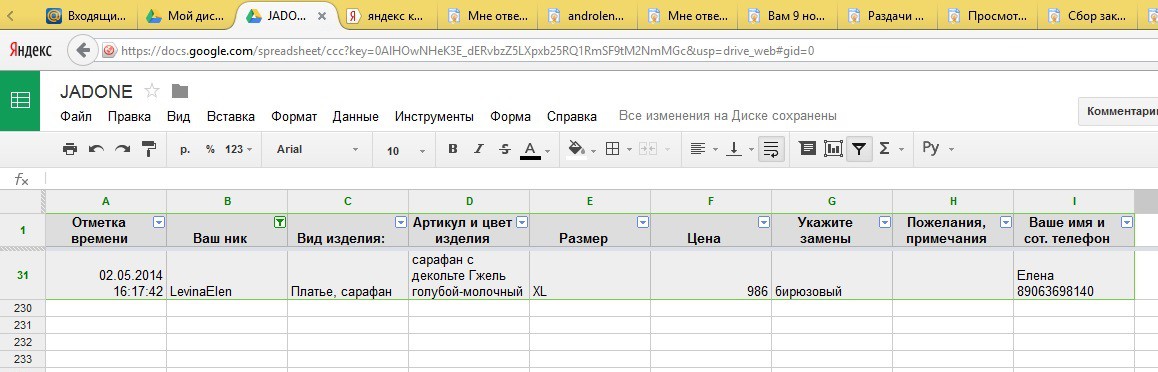This screenshot has height=372, width=1158.
Task: Open the Справка menu
Action: coord(572,117)
